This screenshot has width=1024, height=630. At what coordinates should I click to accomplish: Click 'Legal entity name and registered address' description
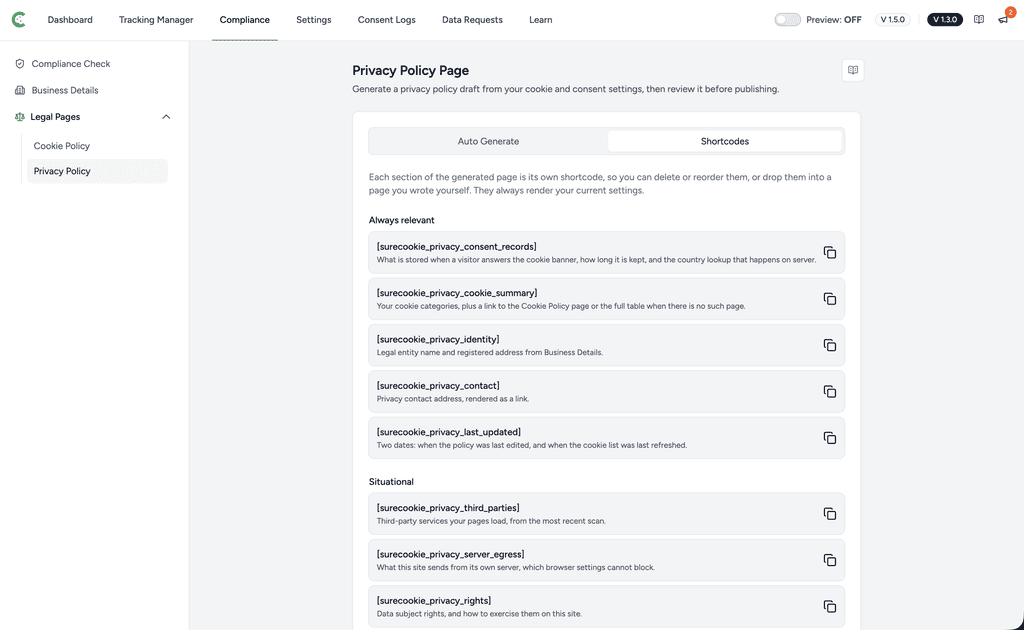coord(490,353)
